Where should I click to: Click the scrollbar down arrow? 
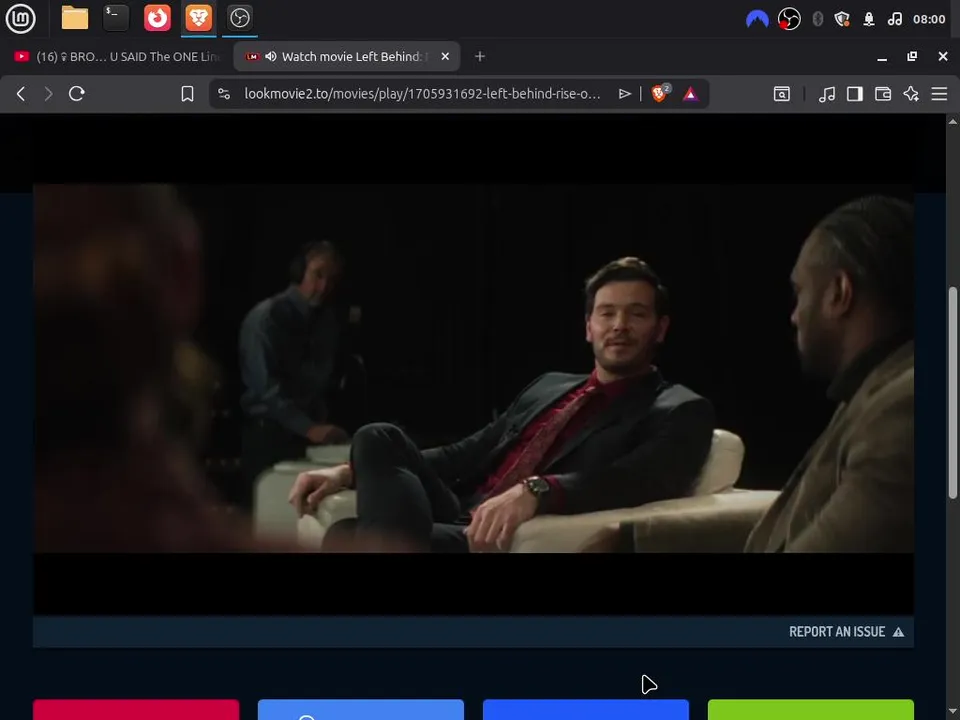(953, 713)
